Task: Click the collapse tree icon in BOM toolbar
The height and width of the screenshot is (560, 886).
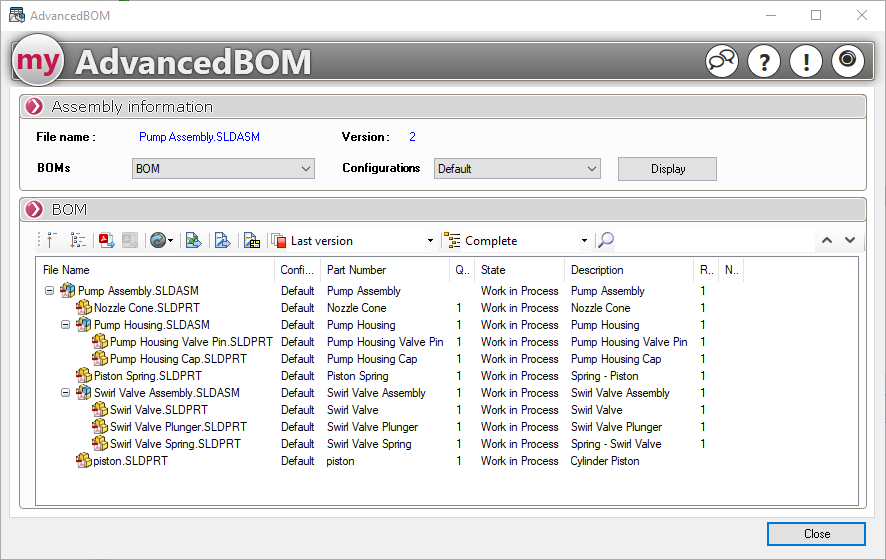Action: tap(52, 240)
